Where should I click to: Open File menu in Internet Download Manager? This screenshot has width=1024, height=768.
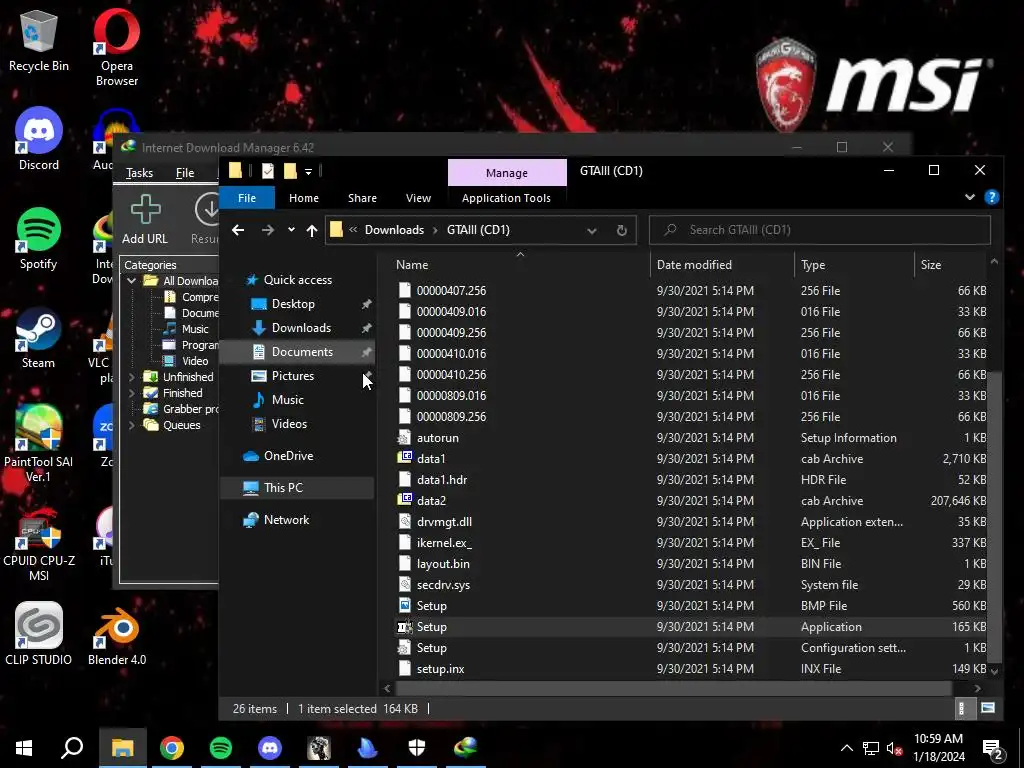coord(185,173)
